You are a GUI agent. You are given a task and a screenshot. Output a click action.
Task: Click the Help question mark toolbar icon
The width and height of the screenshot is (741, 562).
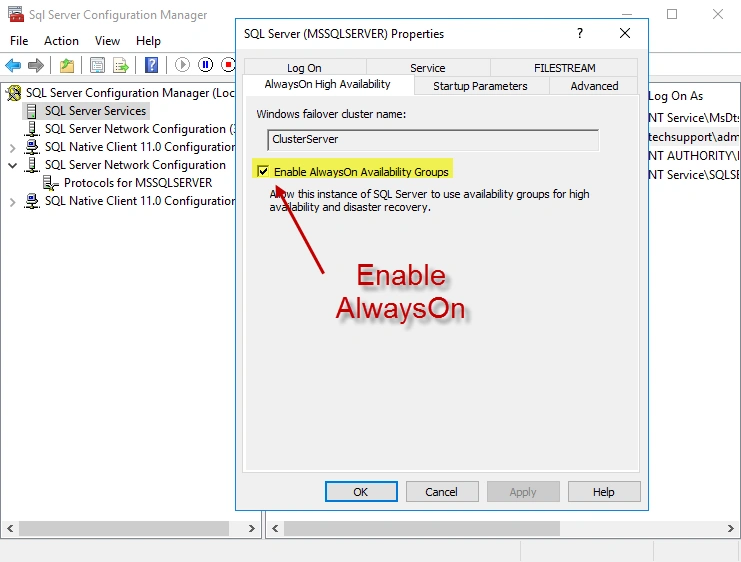click(152, 65)
